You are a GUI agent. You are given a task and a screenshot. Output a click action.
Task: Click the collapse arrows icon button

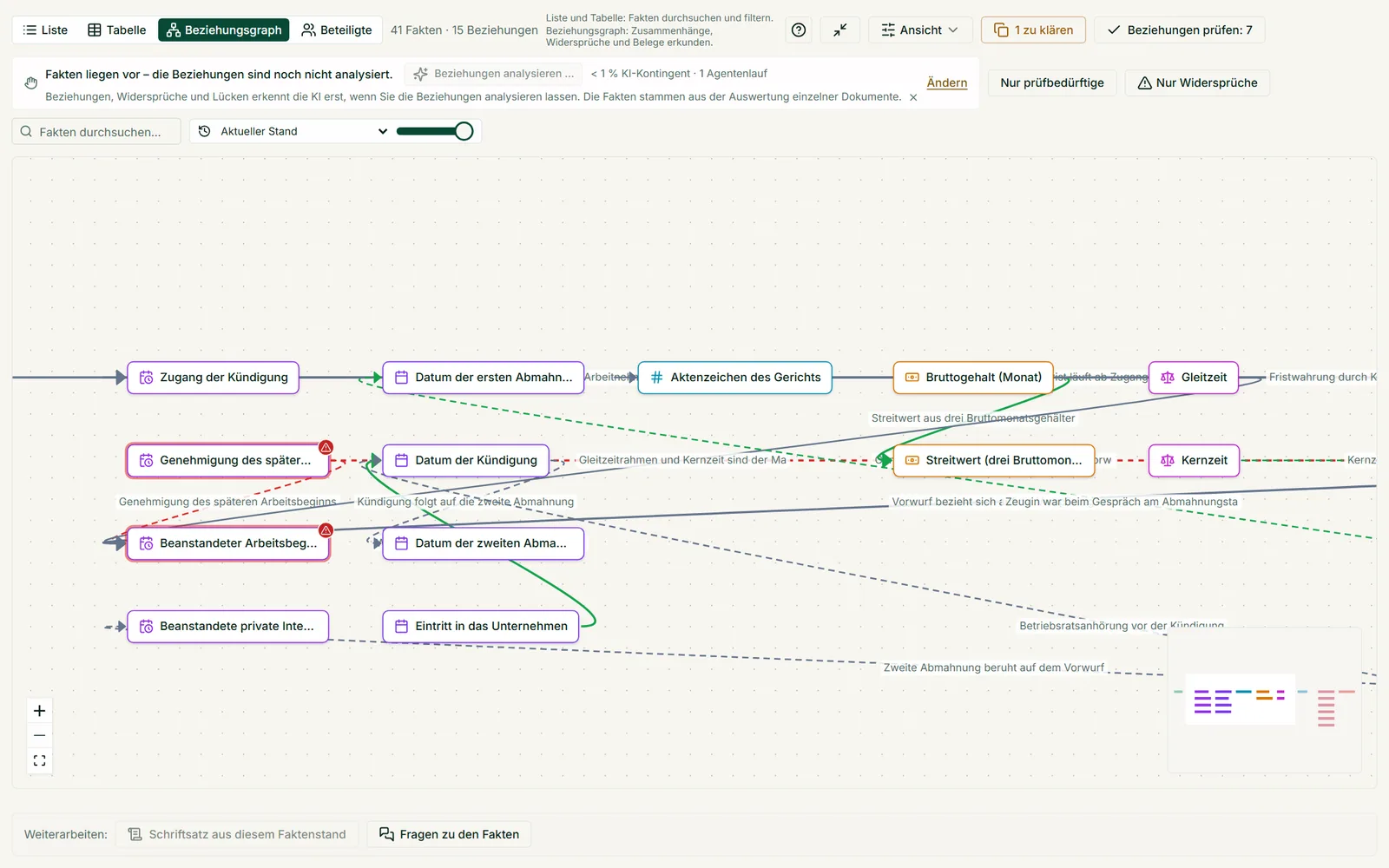(840, 30)
